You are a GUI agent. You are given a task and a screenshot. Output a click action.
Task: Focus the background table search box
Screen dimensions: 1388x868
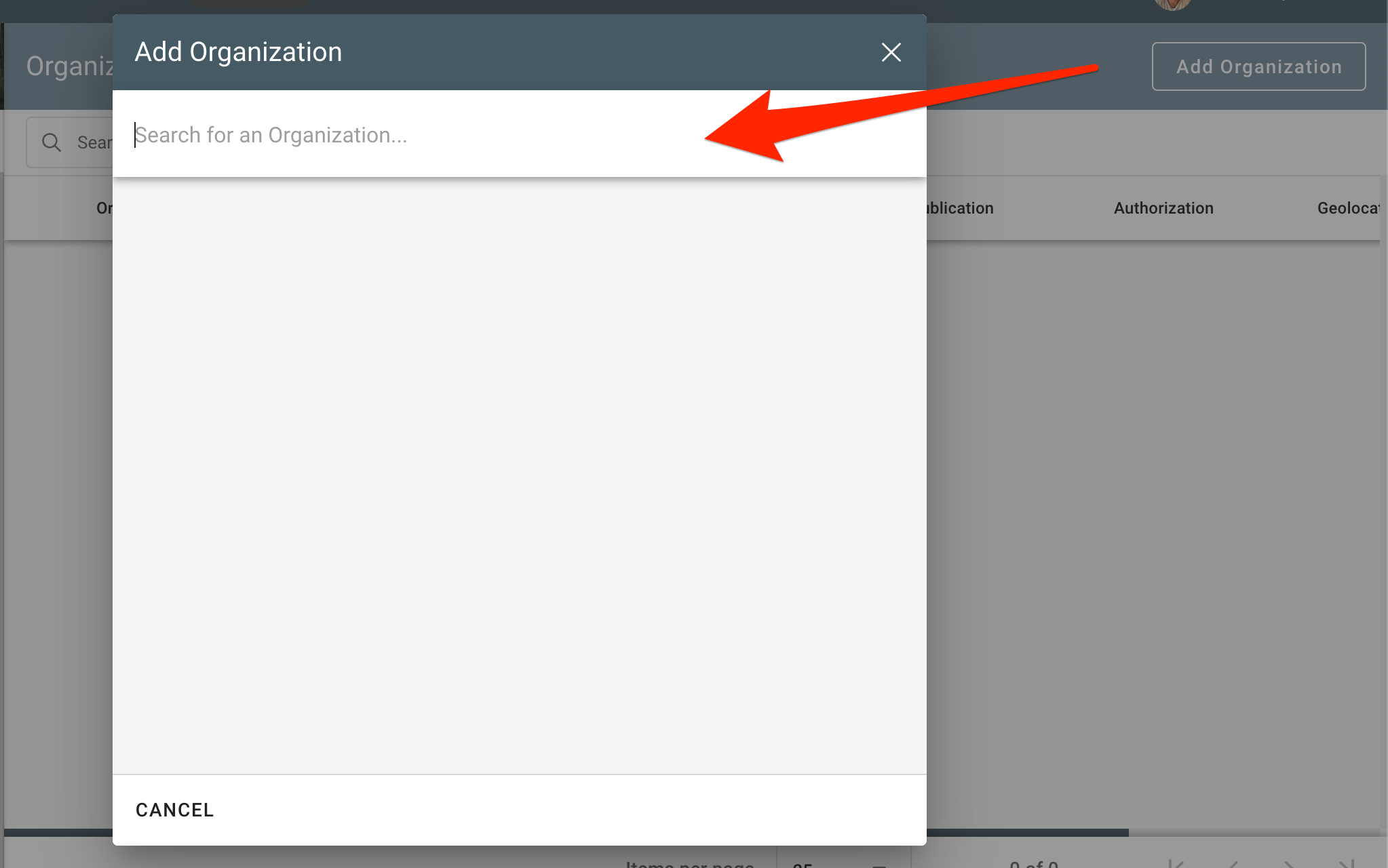[94, 142]
